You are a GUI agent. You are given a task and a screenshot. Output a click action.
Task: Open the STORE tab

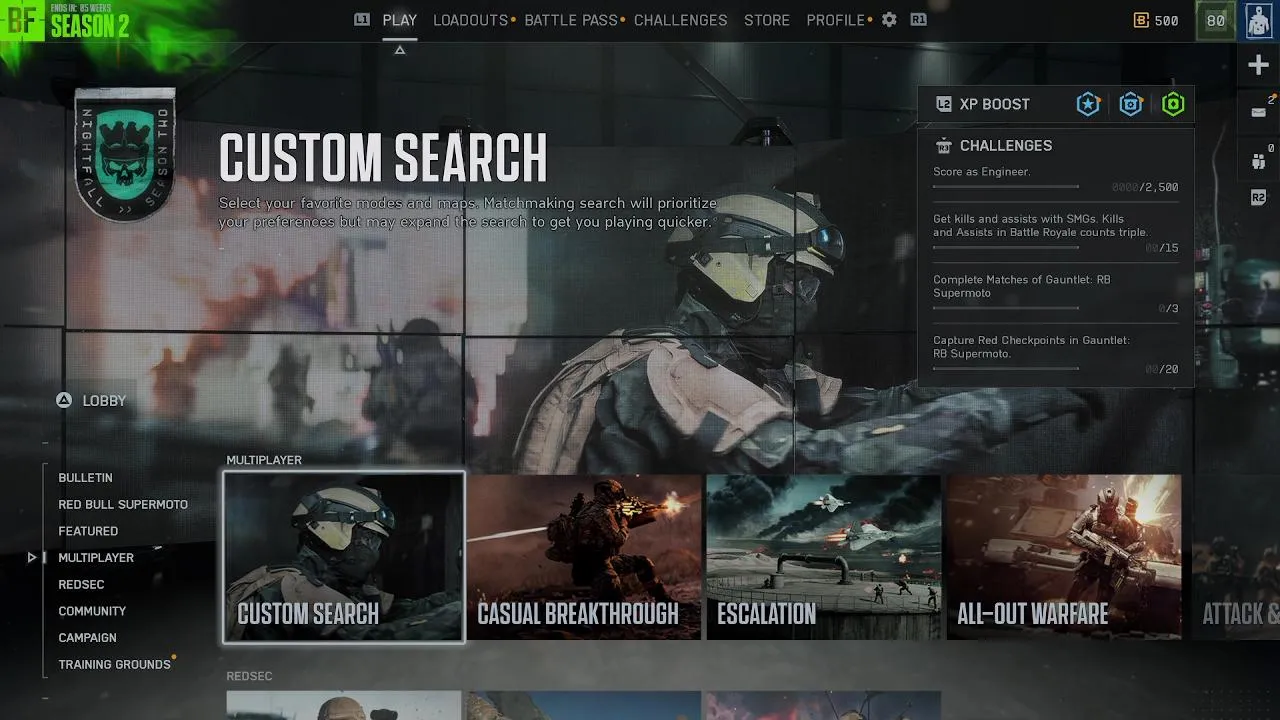coord(767,20)
